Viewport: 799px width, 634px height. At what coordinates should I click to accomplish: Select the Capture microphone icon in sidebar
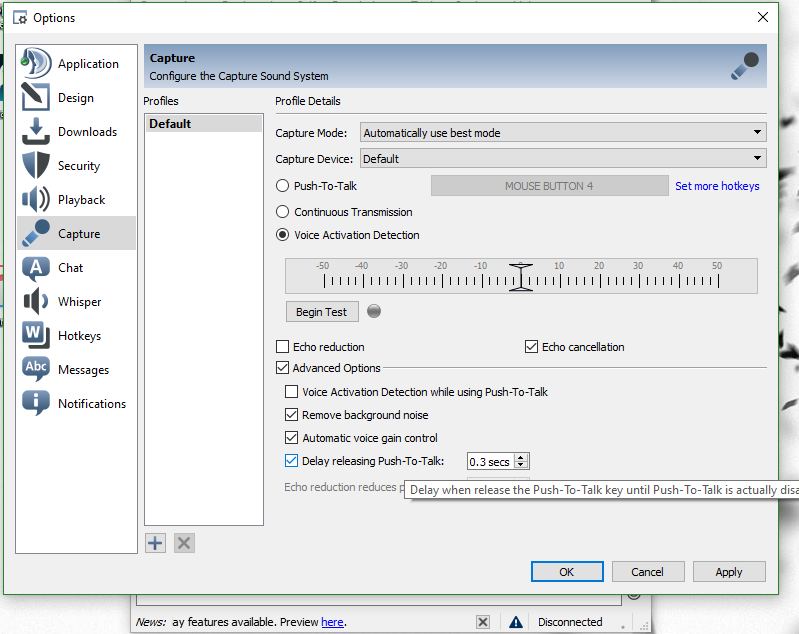[36, 233]
